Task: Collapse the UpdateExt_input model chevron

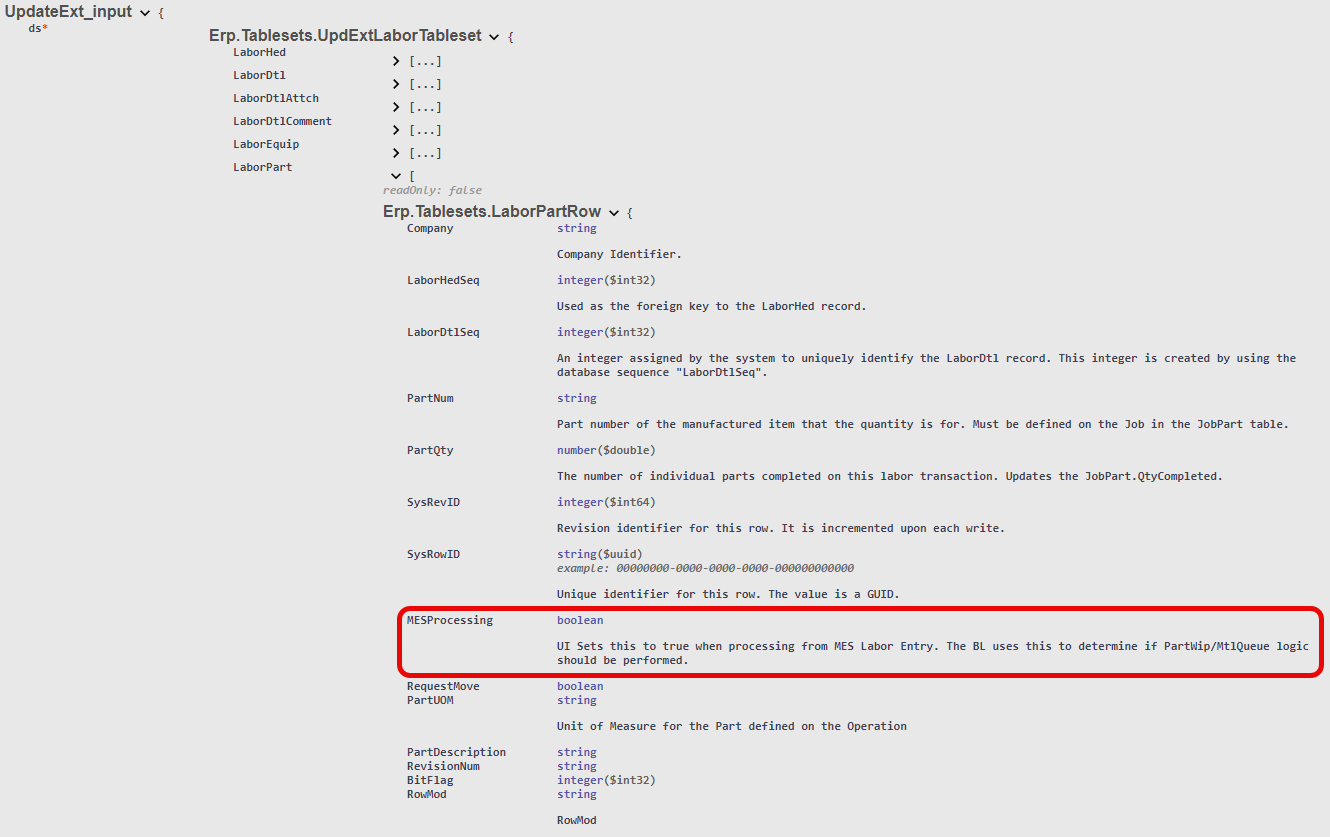Action: [146, 13]
